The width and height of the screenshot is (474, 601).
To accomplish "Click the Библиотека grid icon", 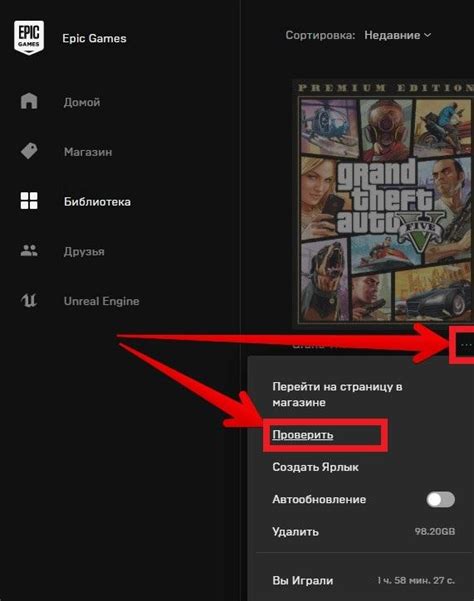I will [x=29, y=201].
